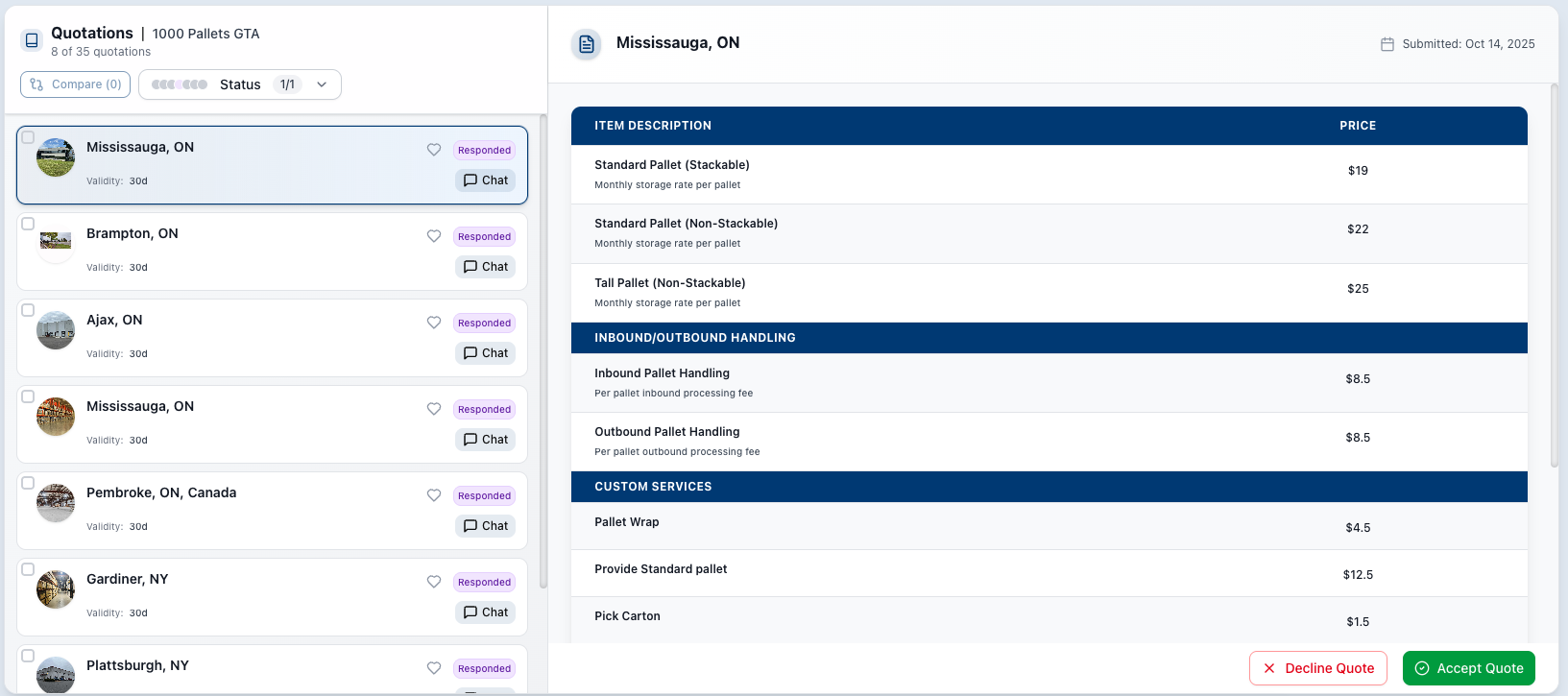
Task: Select checkbox for second Mississauga, ON quote
Action: pos(28,396)
